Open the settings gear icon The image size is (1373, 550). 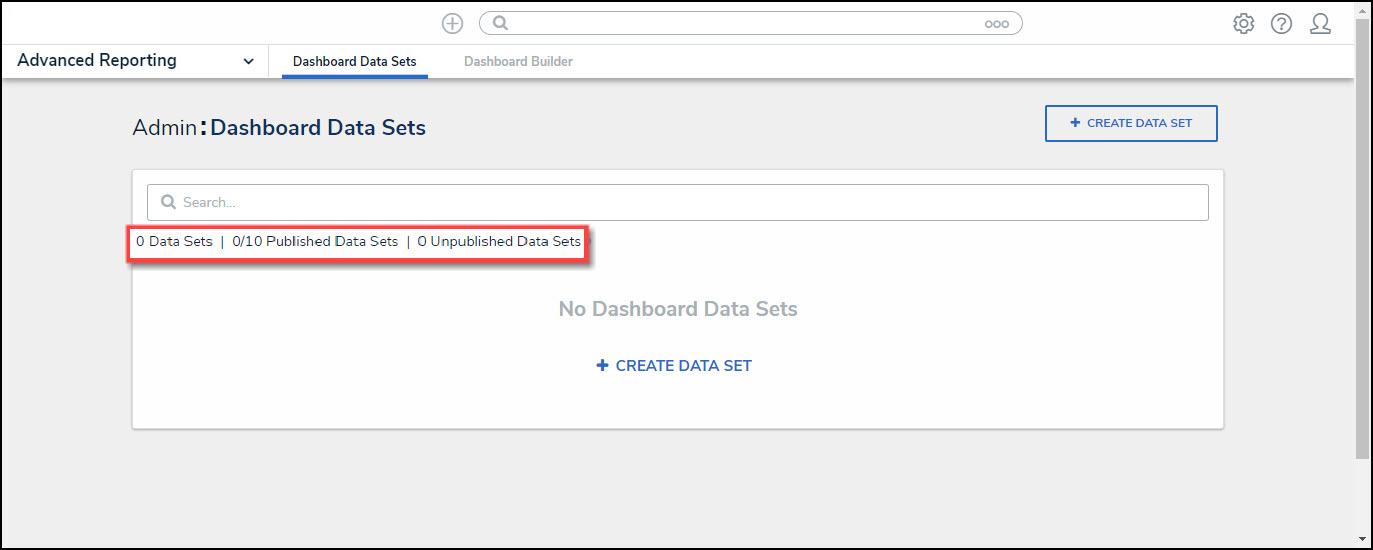[x=1243, y=23]
